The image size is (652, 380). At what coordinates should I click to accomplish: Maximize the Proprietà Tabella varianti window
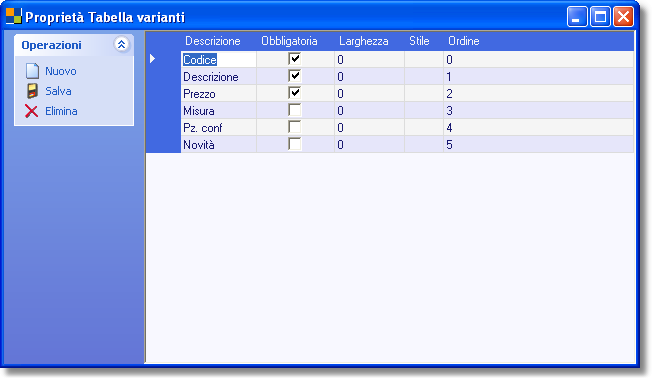600,17
